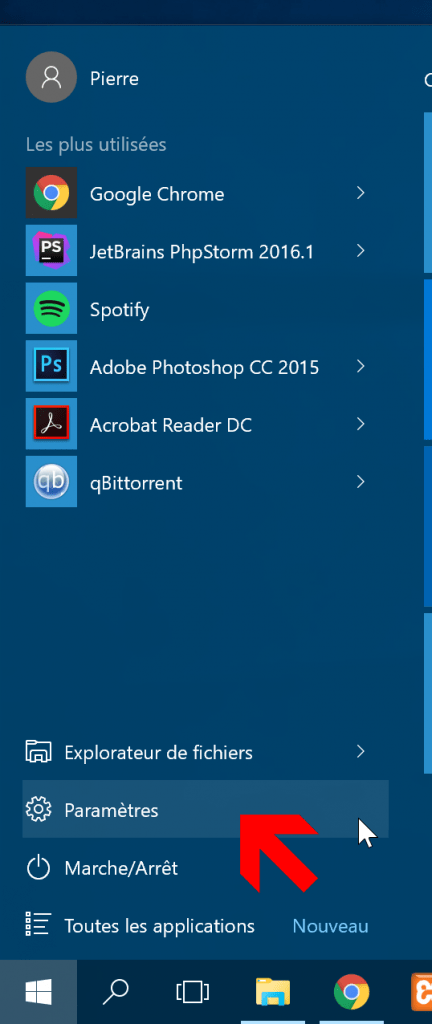Click the Marche/Arrêt power icon
Image resolution: width=432 pixels, height=1024 pixels.
(x=38, y=868)
